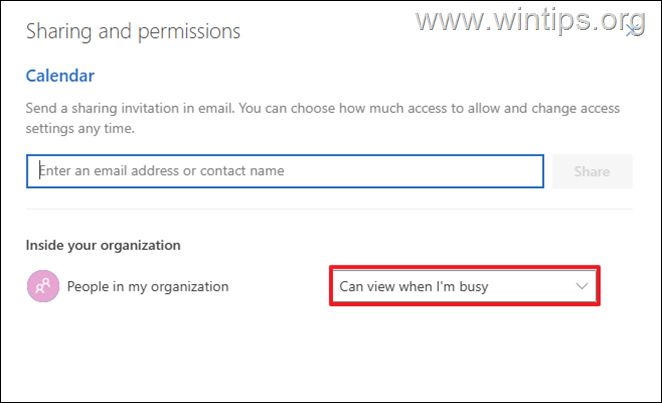Click the chevron arrow in the permissions dropdown
662x403 pixels.
[582, 286]
